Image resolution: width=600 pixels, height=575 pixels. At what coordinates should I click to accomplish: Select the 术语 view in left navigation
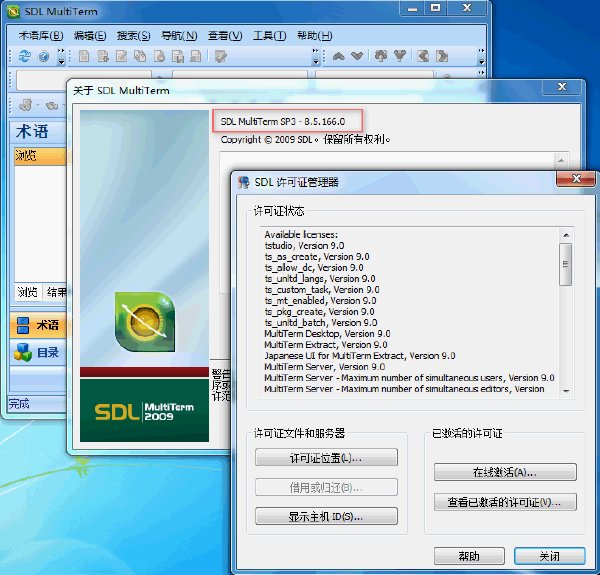pos(38,325)
